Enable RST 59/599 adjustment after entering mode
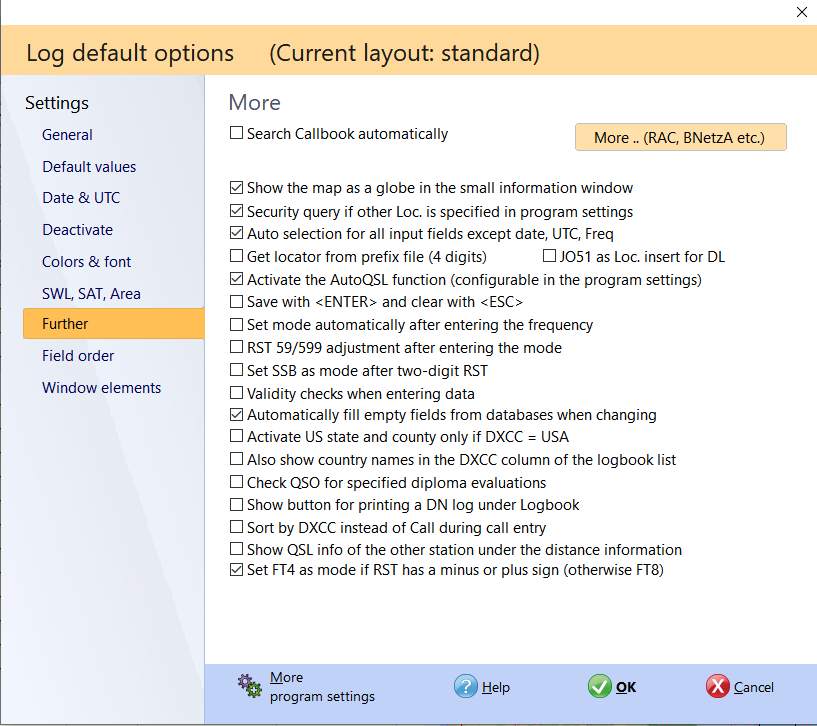This screenshot has width=817, height=726. (x=236, y=347)
